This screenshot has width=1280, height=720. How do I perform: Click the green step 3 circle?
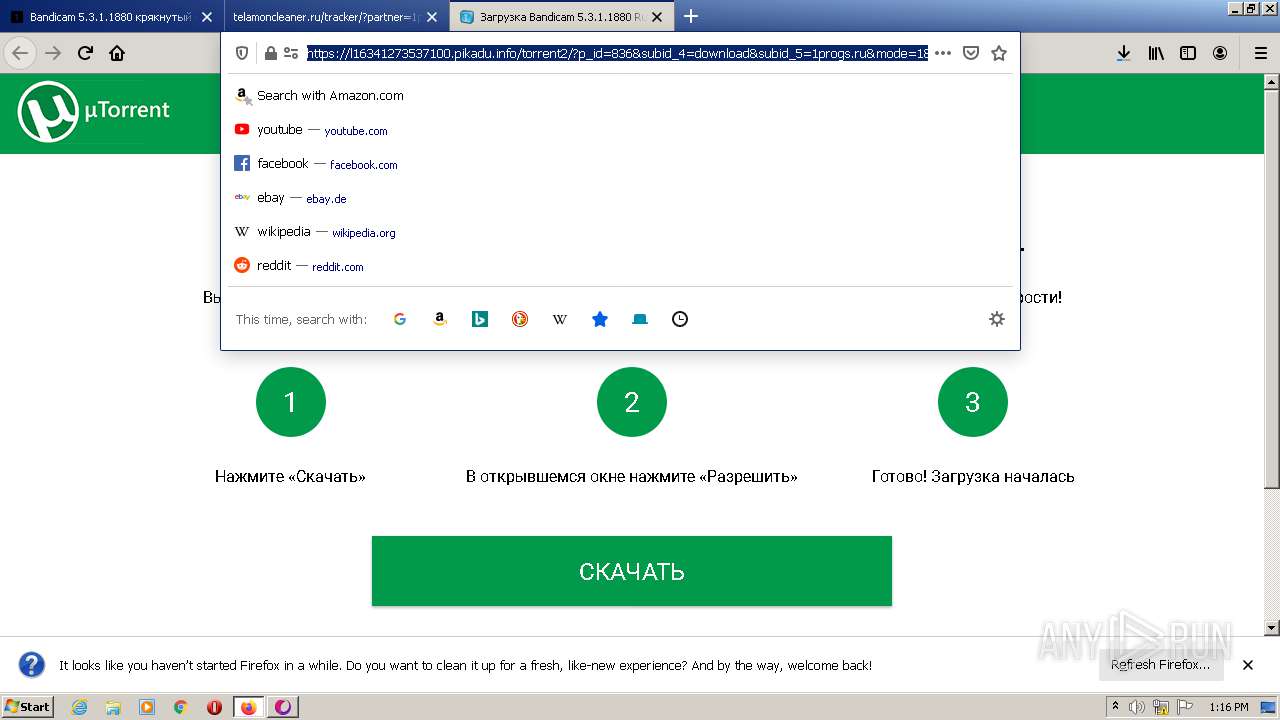click(973, 402)
